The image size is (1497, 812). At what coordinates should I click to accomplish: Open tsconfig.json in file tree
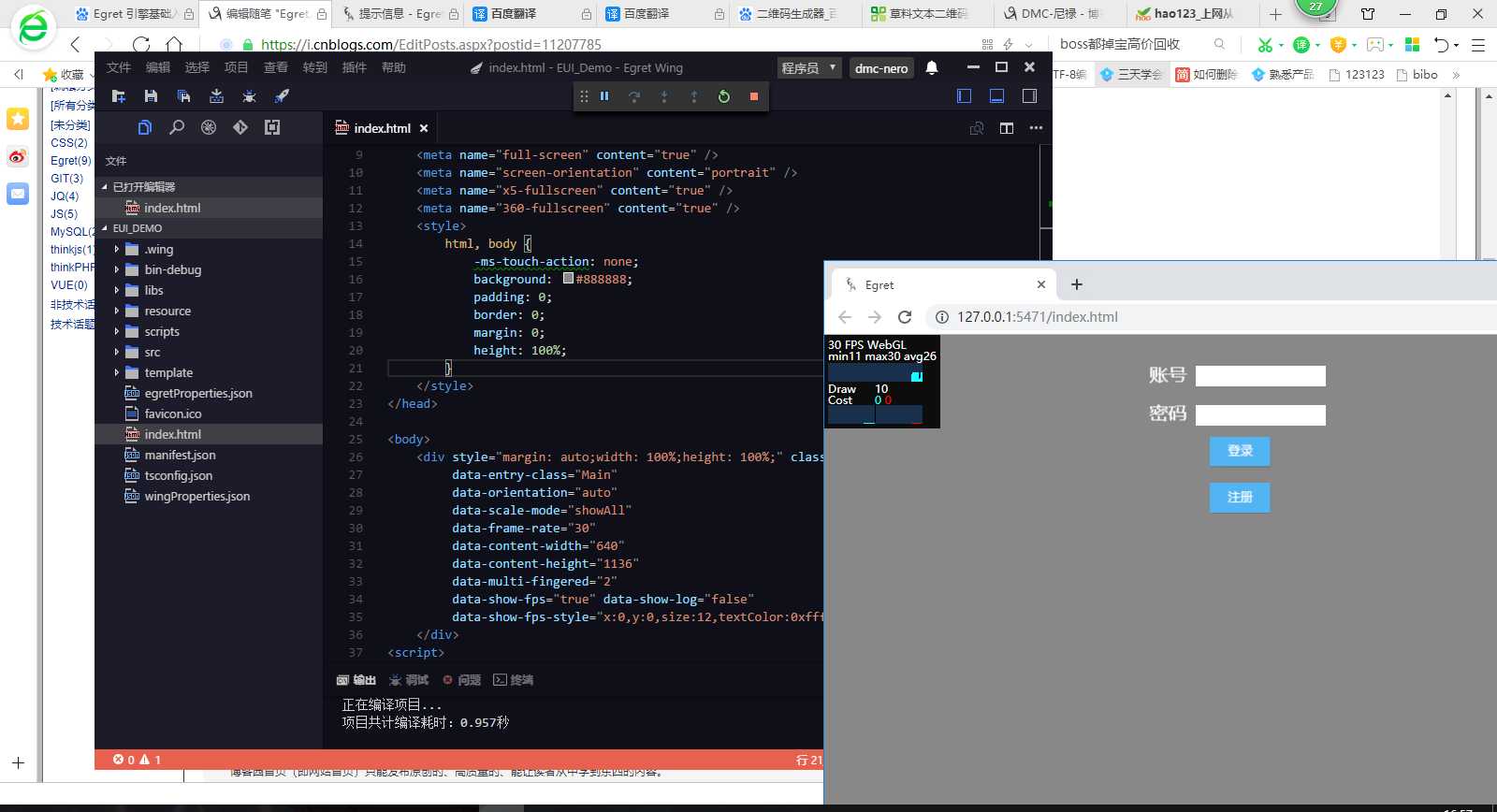pyautogui.click(x=178, y=476)
